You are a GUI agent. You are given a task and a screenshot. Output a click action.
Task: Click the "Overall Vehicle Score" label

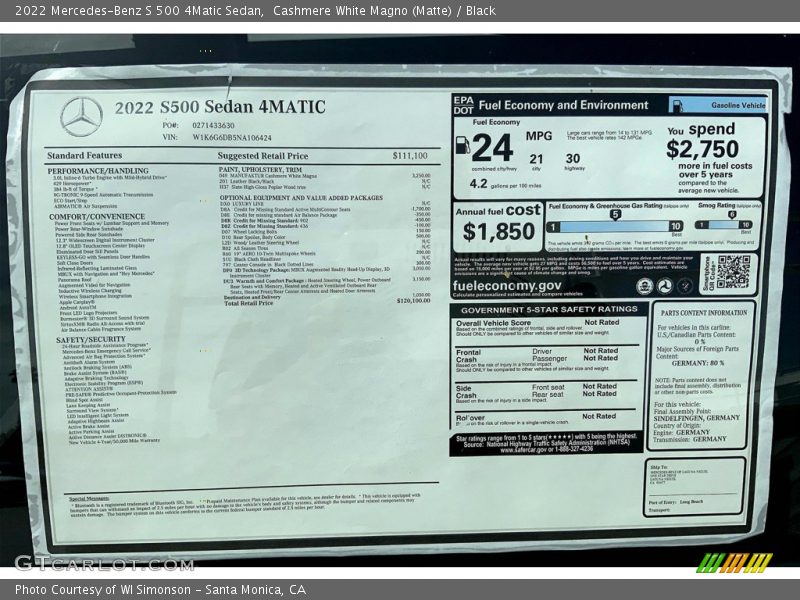(493, 323)
